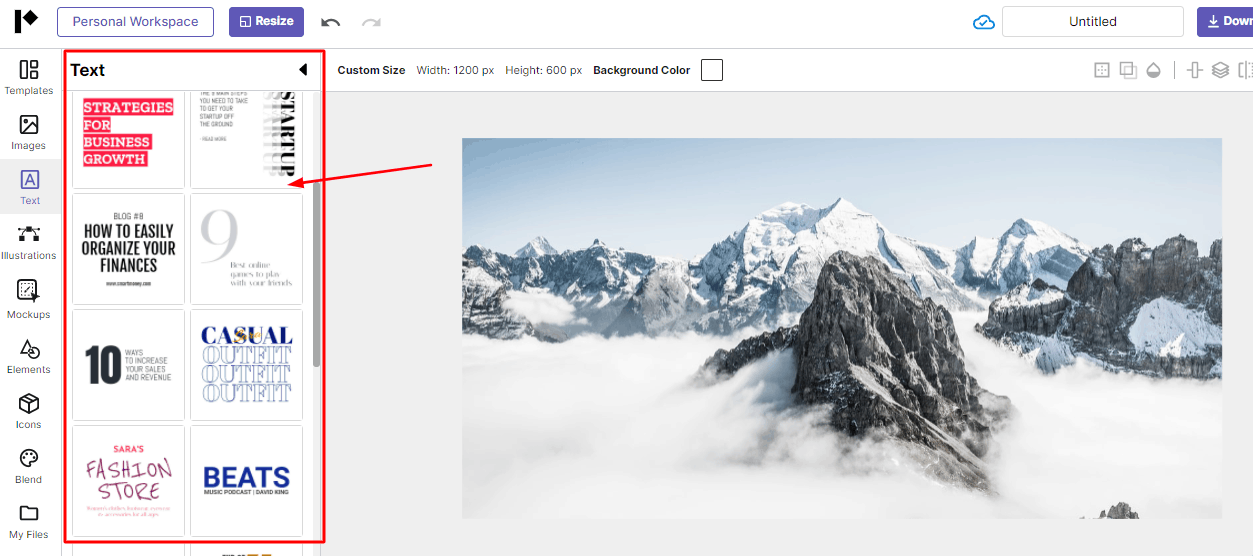Image resolution: width=1253 pixels, height=556 pixels.
Task: Open the Templates sidebar panel
Action: [29, 77]
